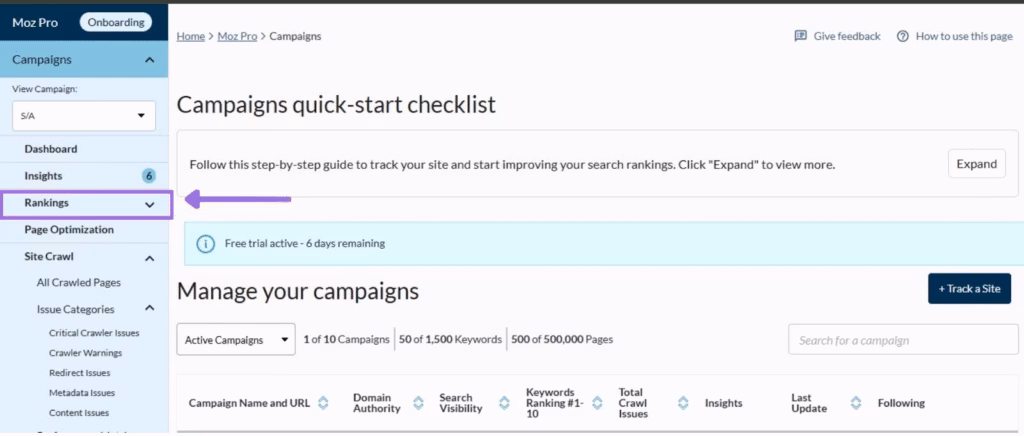Sort by Search Visibility arrows
Screen dimensions: 1024x436
point(498,403)
